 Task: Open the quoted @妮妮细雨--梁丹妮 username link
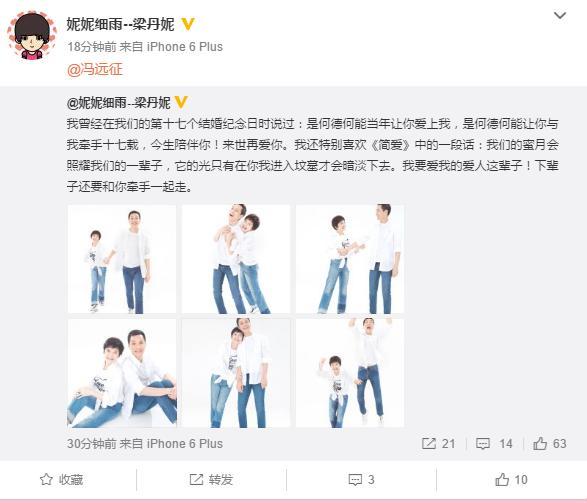coord(119,102)
